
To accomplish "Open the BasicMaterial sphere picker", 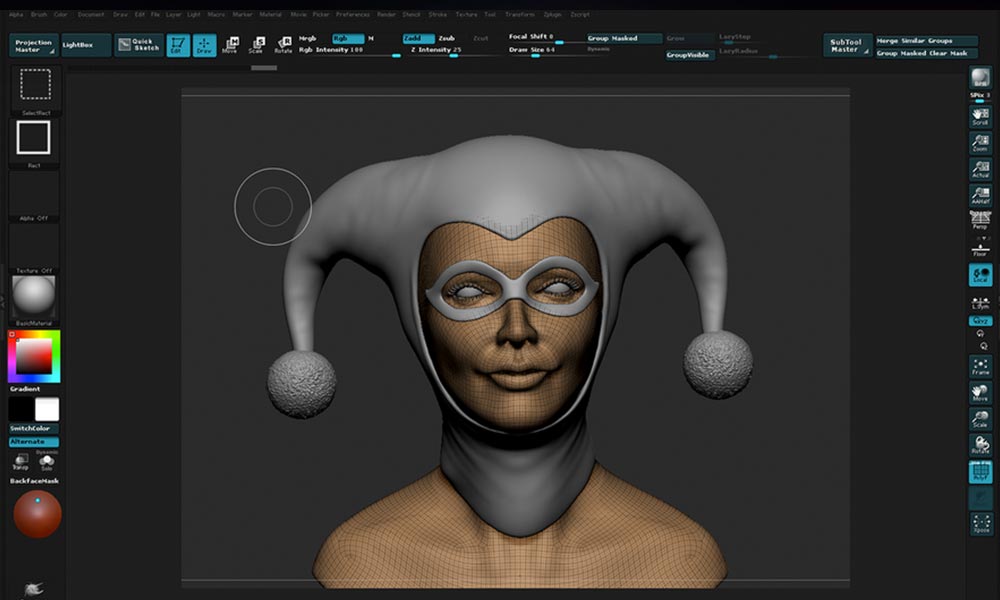I will (34, 300).
